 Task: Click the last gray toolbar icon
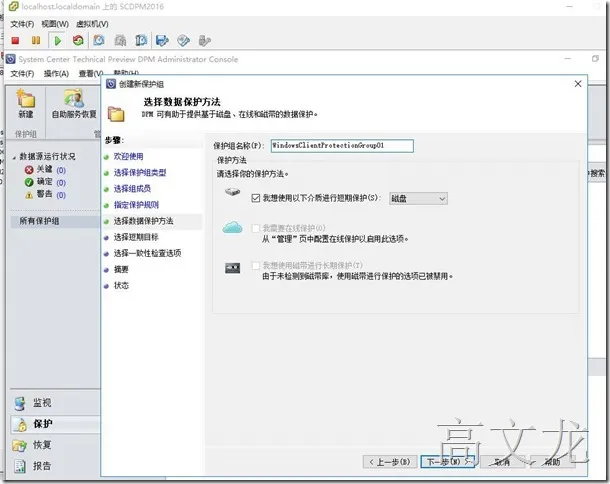click(204, 40)
